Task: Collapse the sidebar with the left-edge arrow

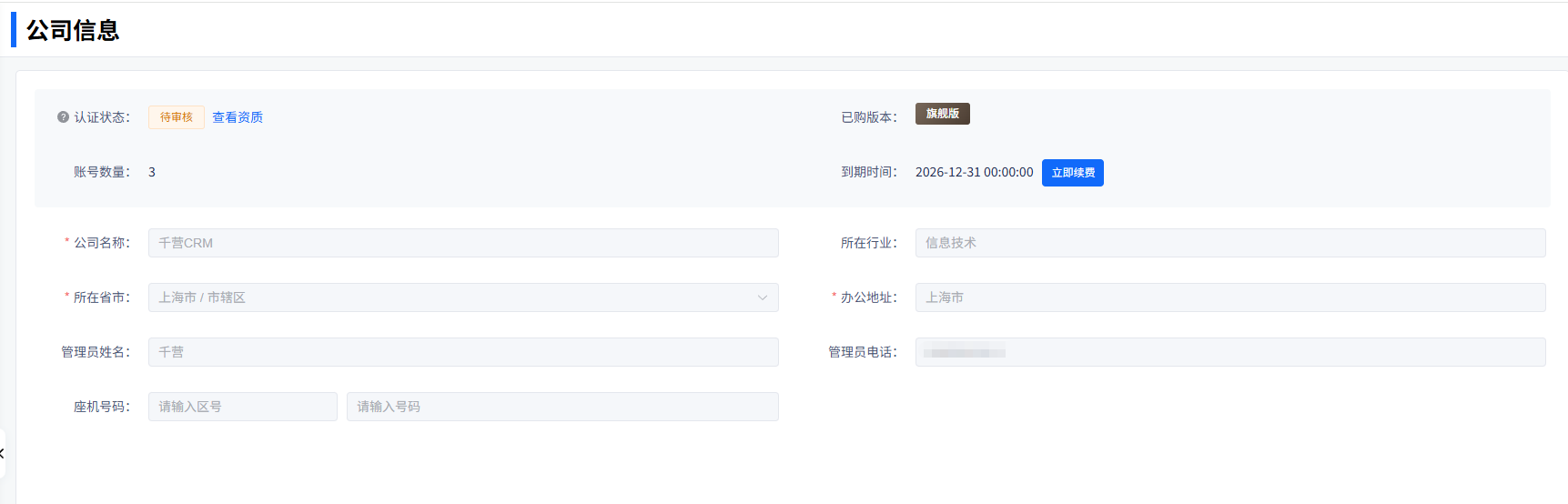Action: [3, 453]
